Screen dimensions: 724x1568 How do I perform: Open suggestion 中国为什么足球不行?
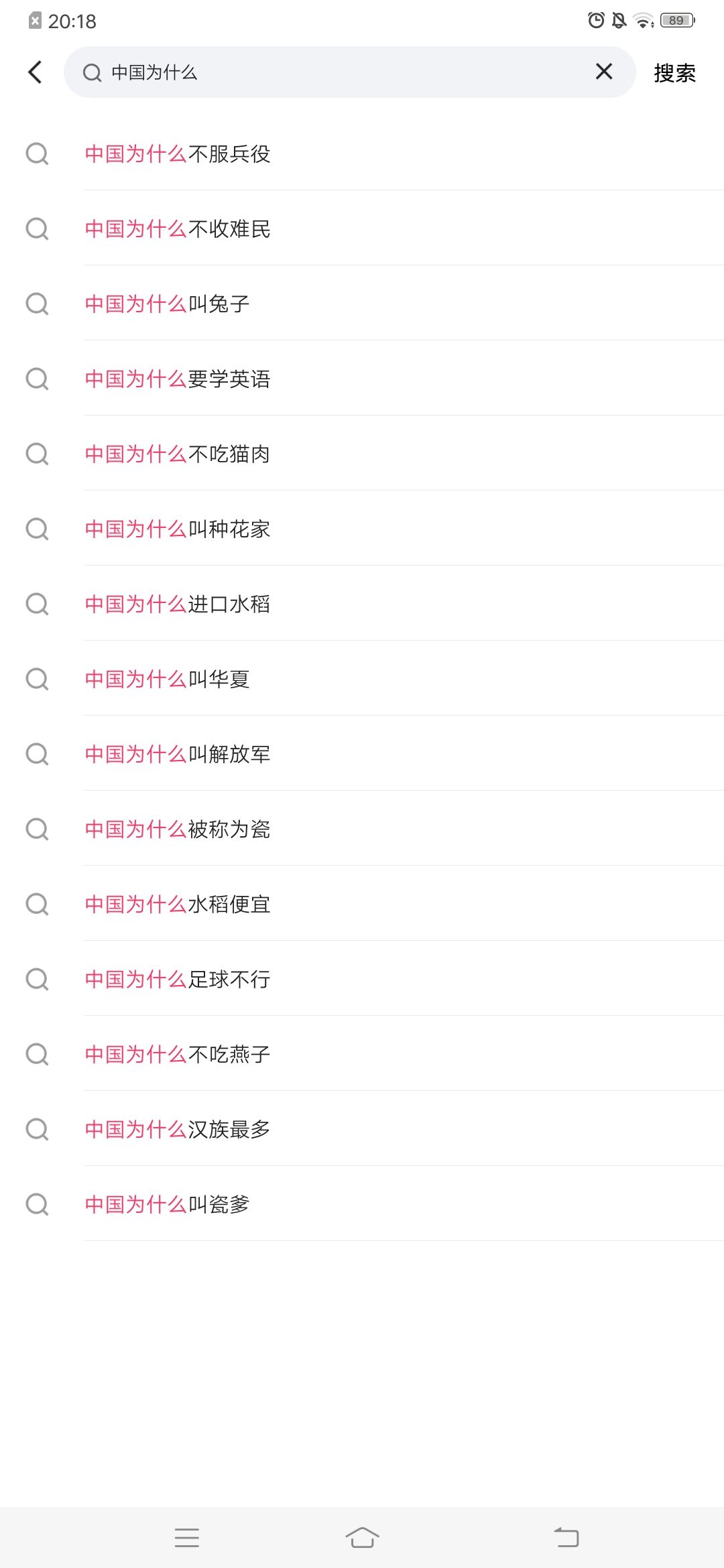click(178, 980)
